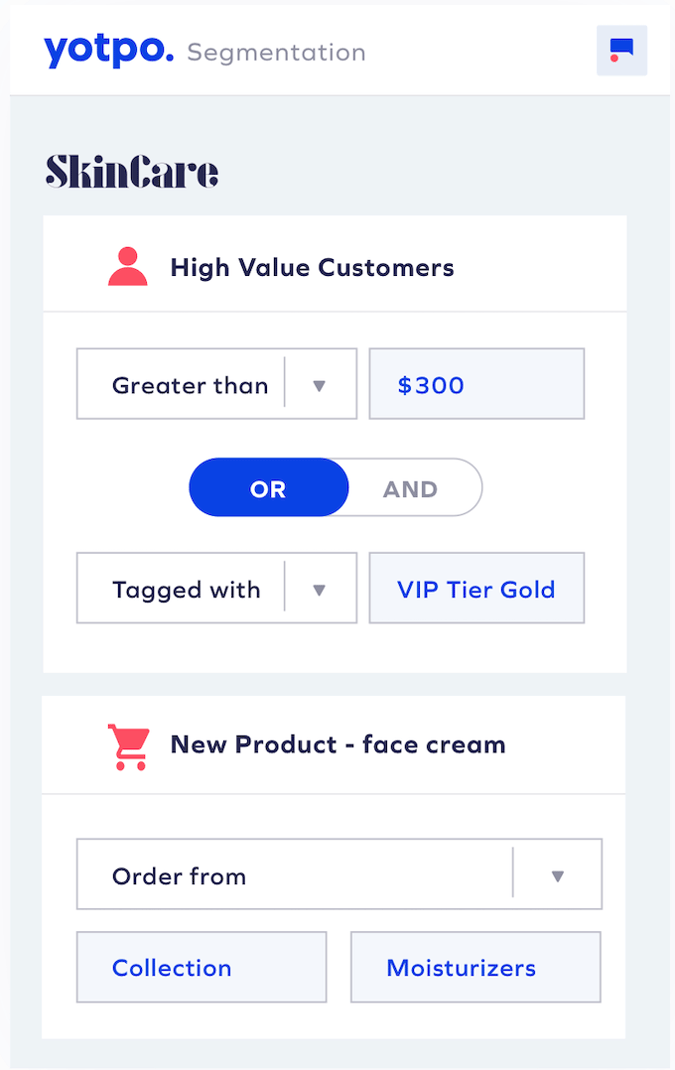The height and width of the screenshot is (1070, 675).
Task: Select the New Product - face cream header
Action: pos(338,745)
